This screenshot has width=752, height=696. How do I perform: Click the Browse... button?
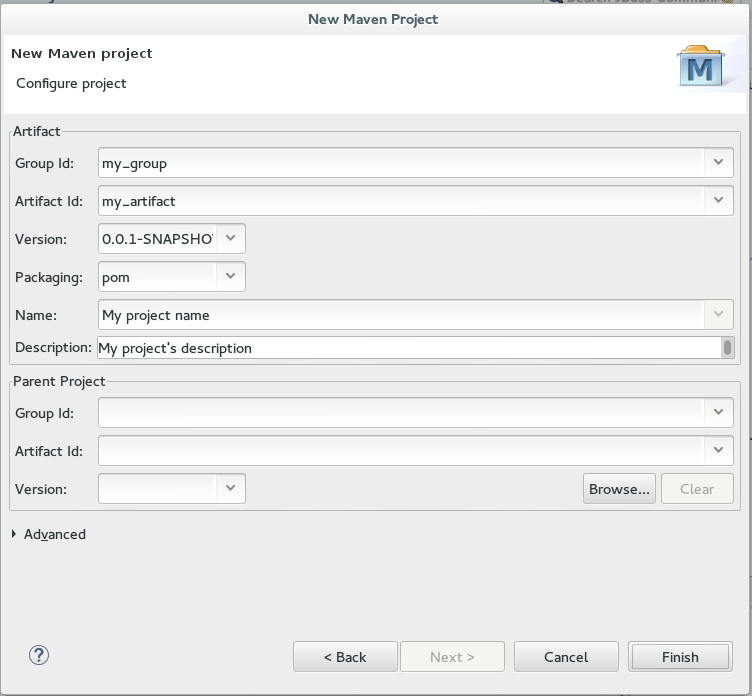(619, 489)
